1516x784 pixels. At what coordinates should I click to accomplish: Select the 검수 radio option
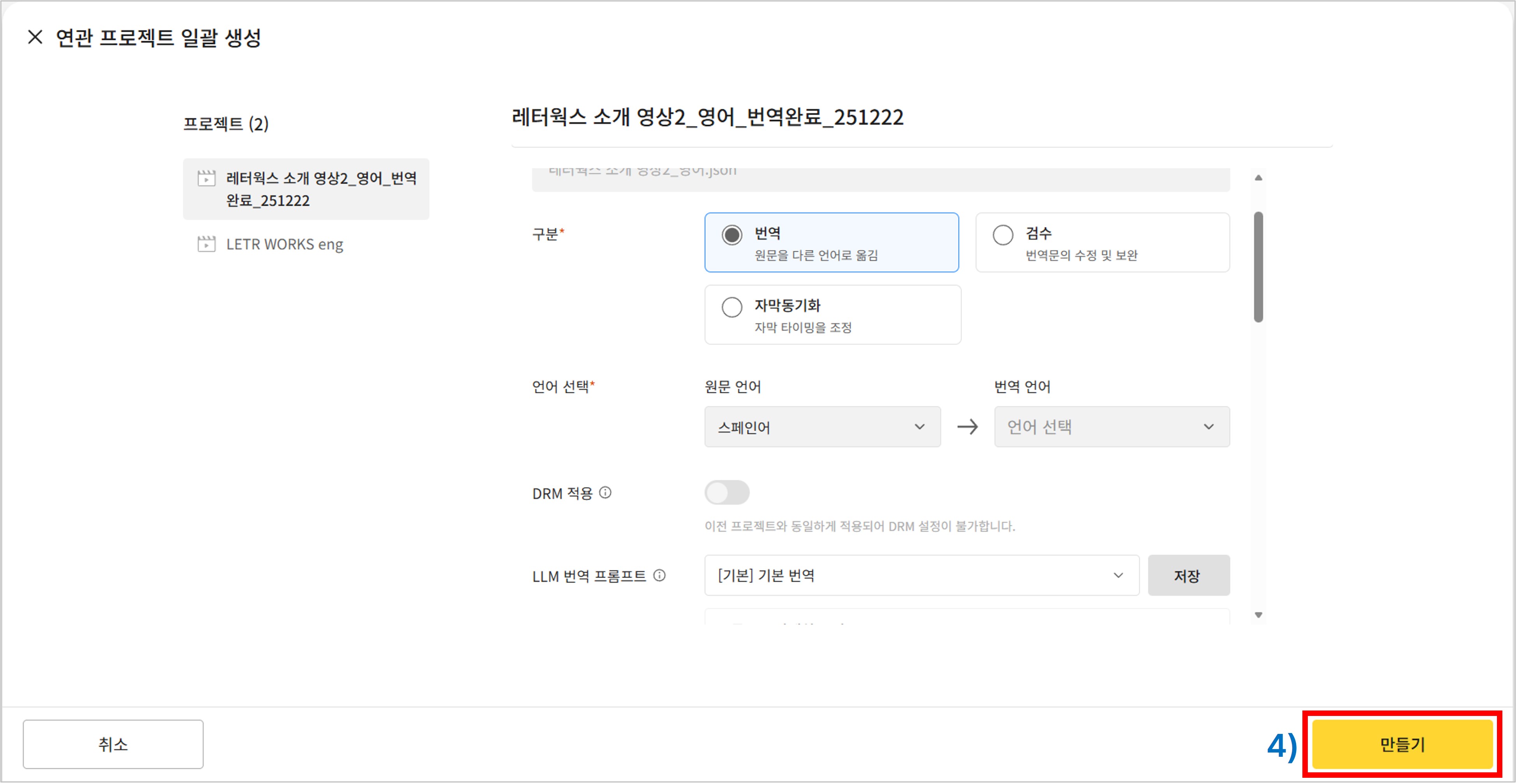[x=1002, y=235]
